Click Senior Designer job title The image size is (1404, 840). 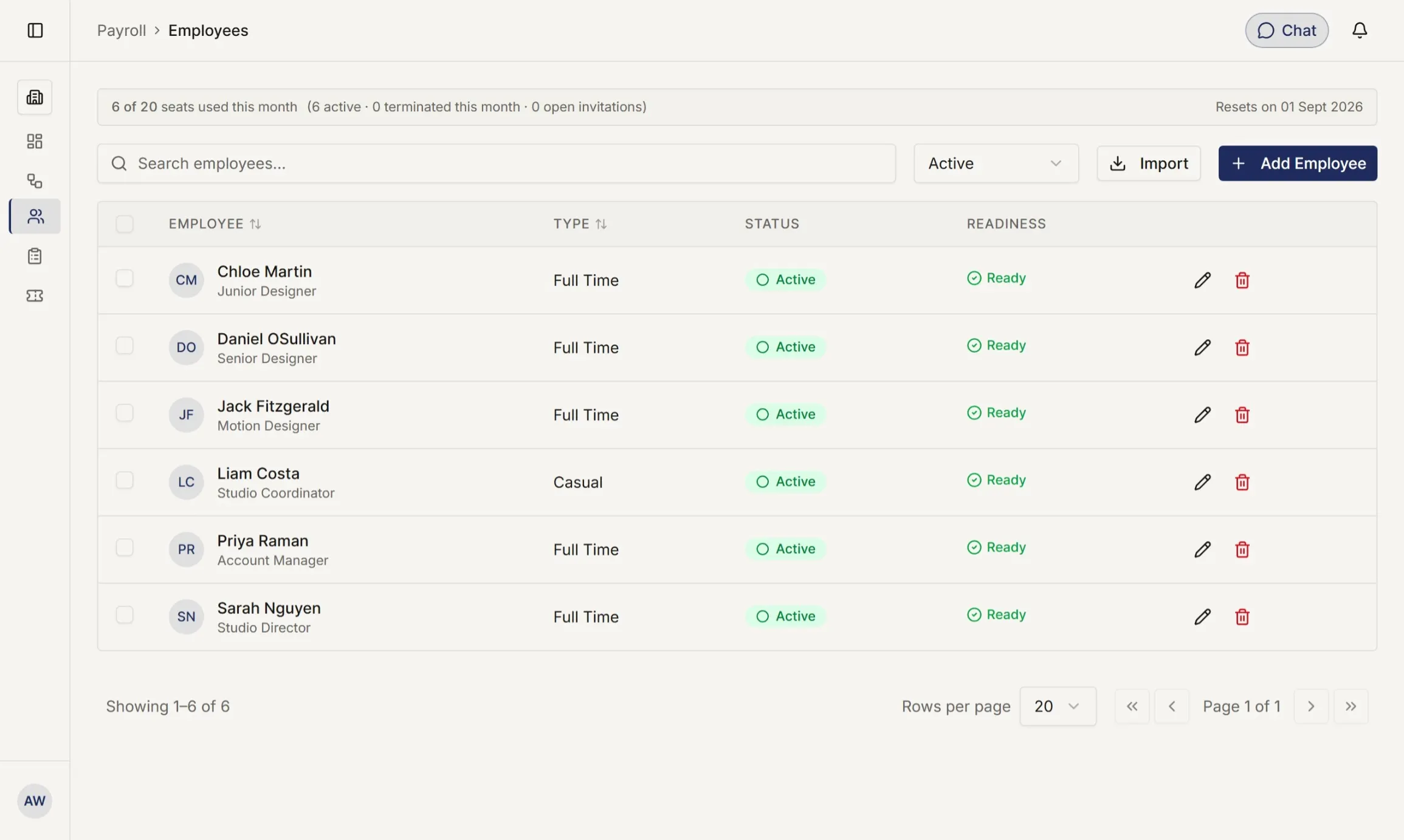click(x=267, y=359)
